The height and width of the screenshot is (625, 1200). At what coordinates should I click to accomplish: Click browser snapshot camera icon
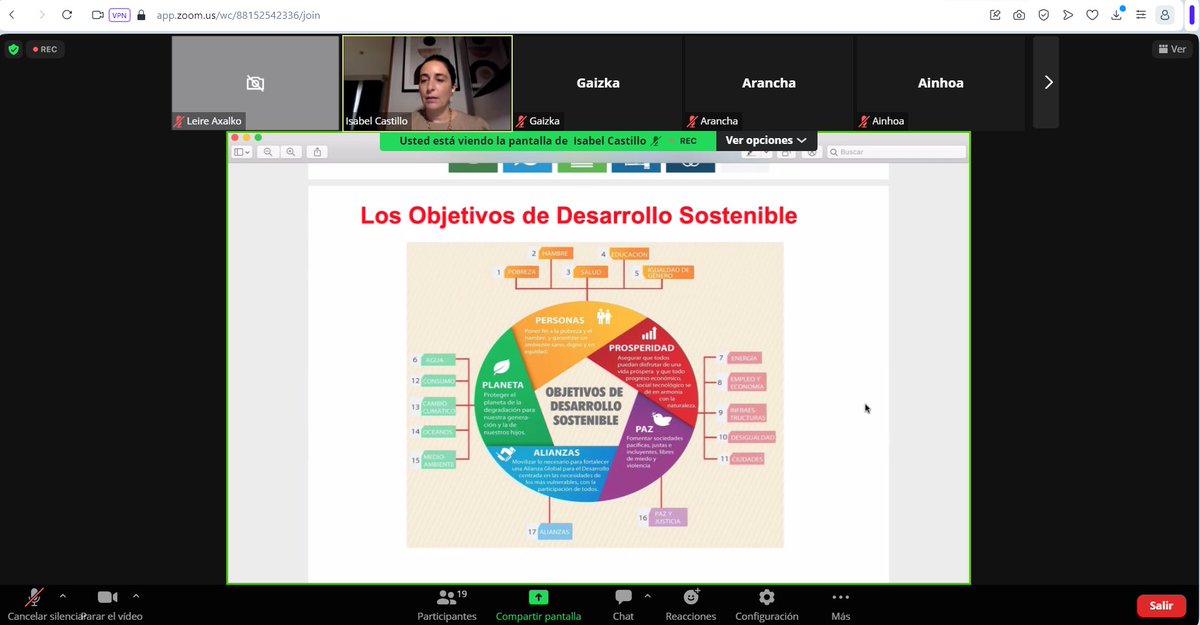[x=1019, y=15]
